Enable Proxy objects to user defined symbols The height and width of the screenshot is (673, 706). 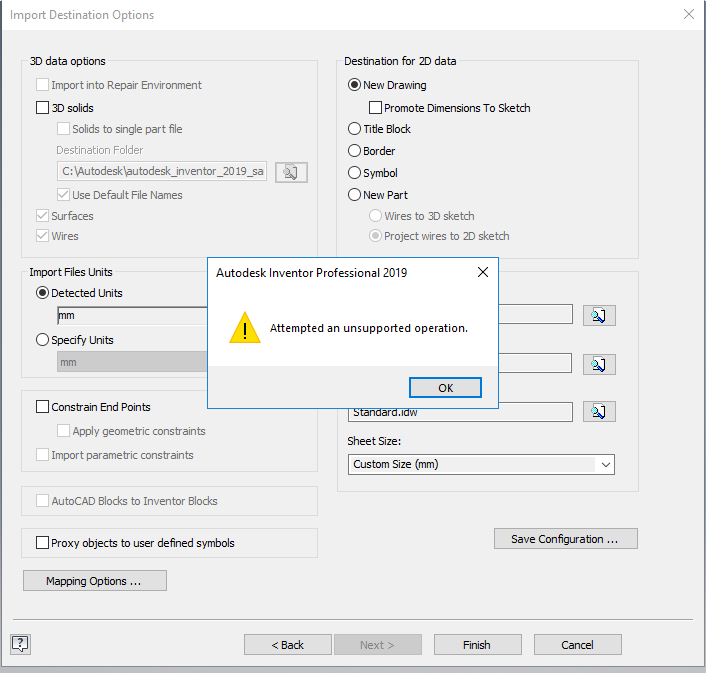pyautogui.click(x=43, y=543)
